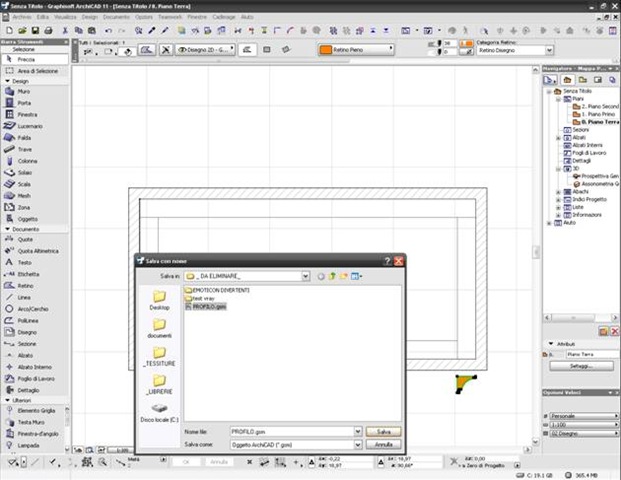Open the Documento menu

(x=116, y=17)
